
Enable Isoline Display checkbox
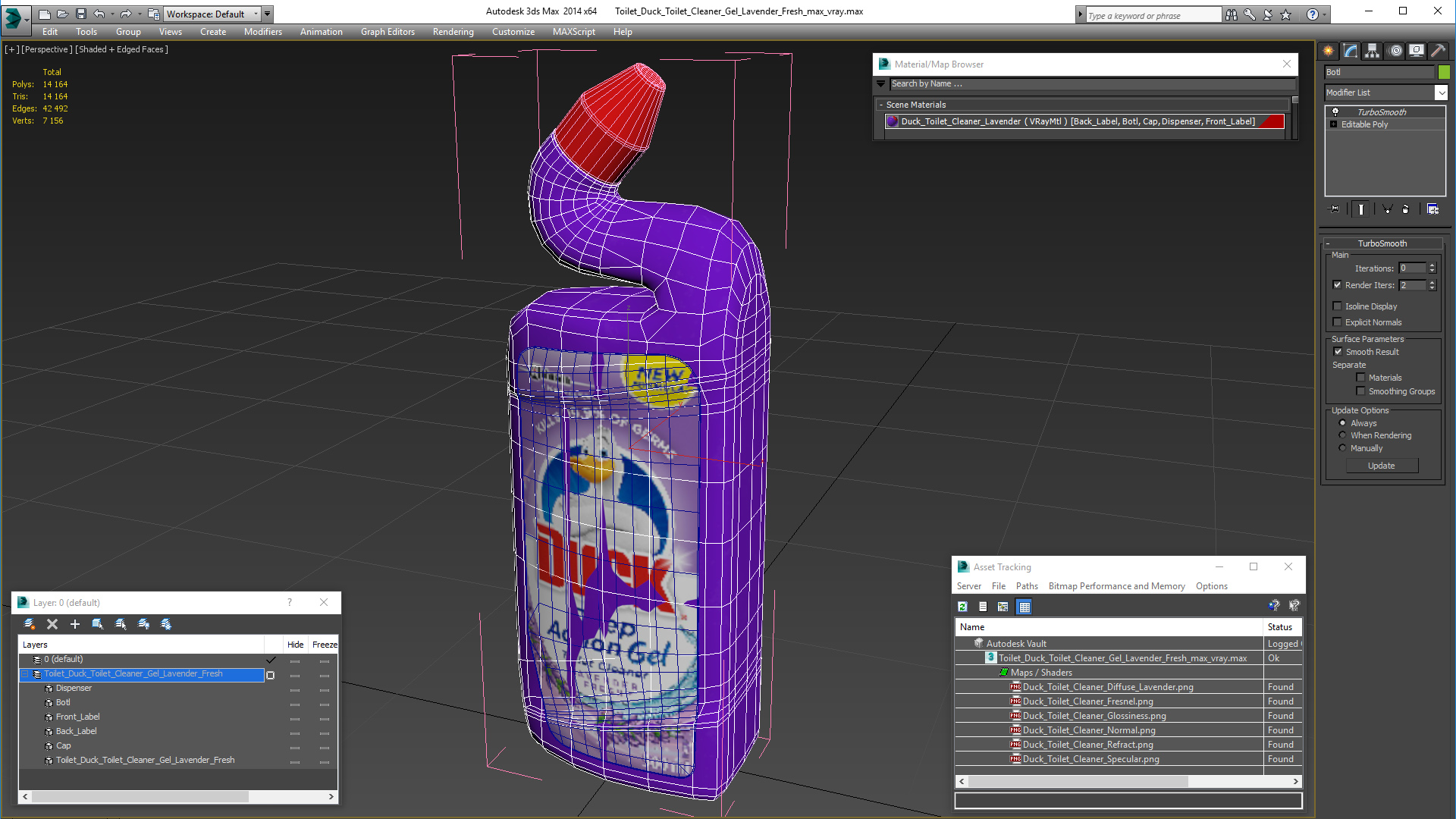coord(1337,306)
